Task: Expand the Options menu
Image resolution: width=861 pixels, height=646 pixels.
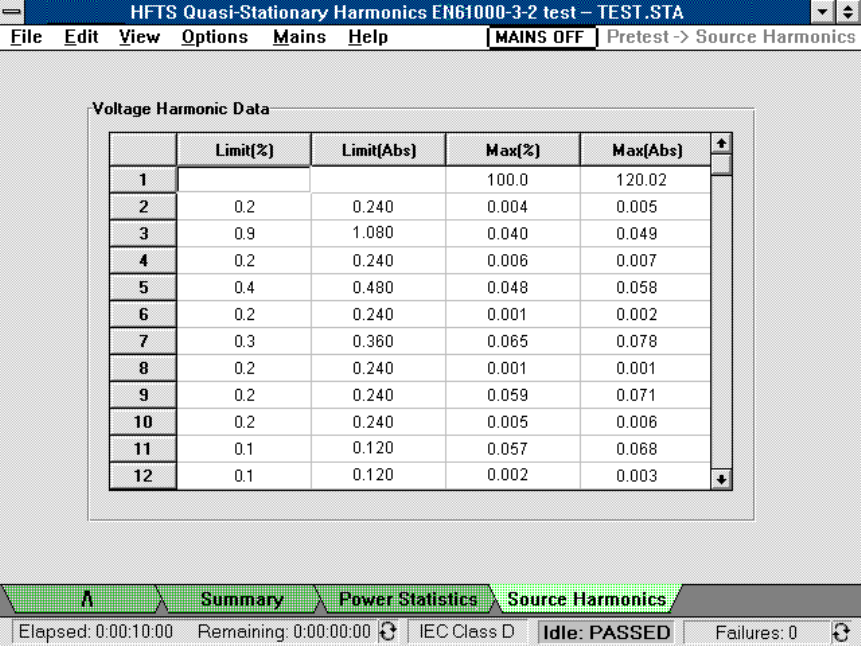Action: pos(214,37)
